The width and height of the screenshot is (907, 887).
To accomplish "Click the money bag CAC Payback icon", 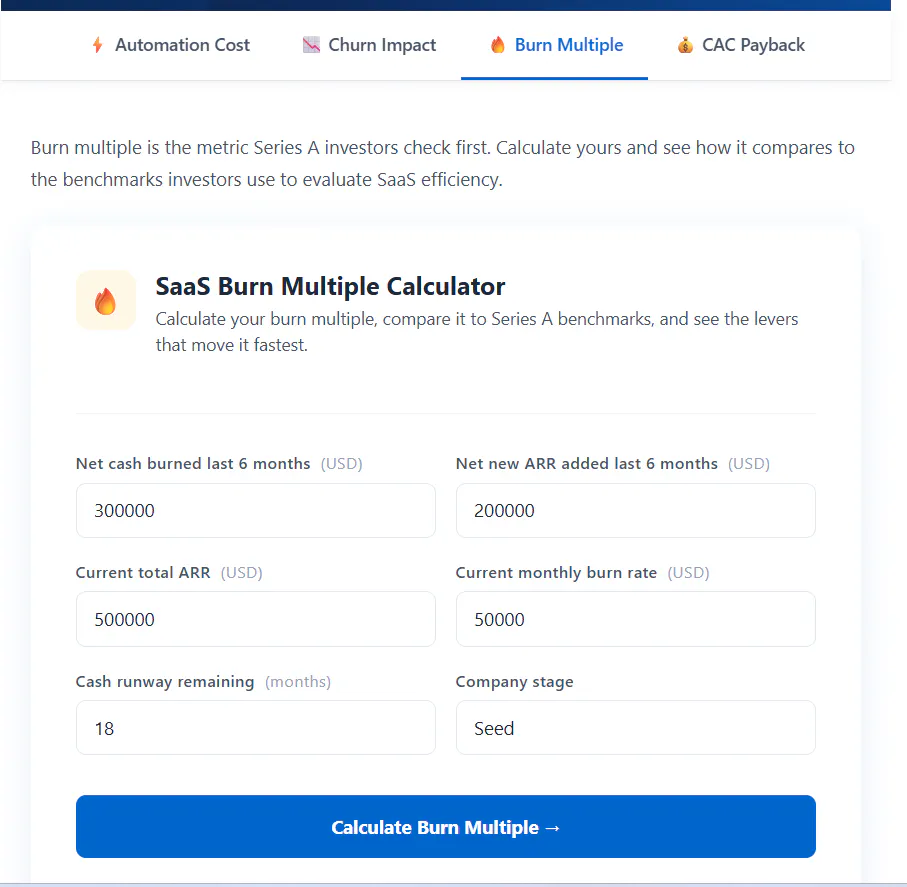I will 685,45.
